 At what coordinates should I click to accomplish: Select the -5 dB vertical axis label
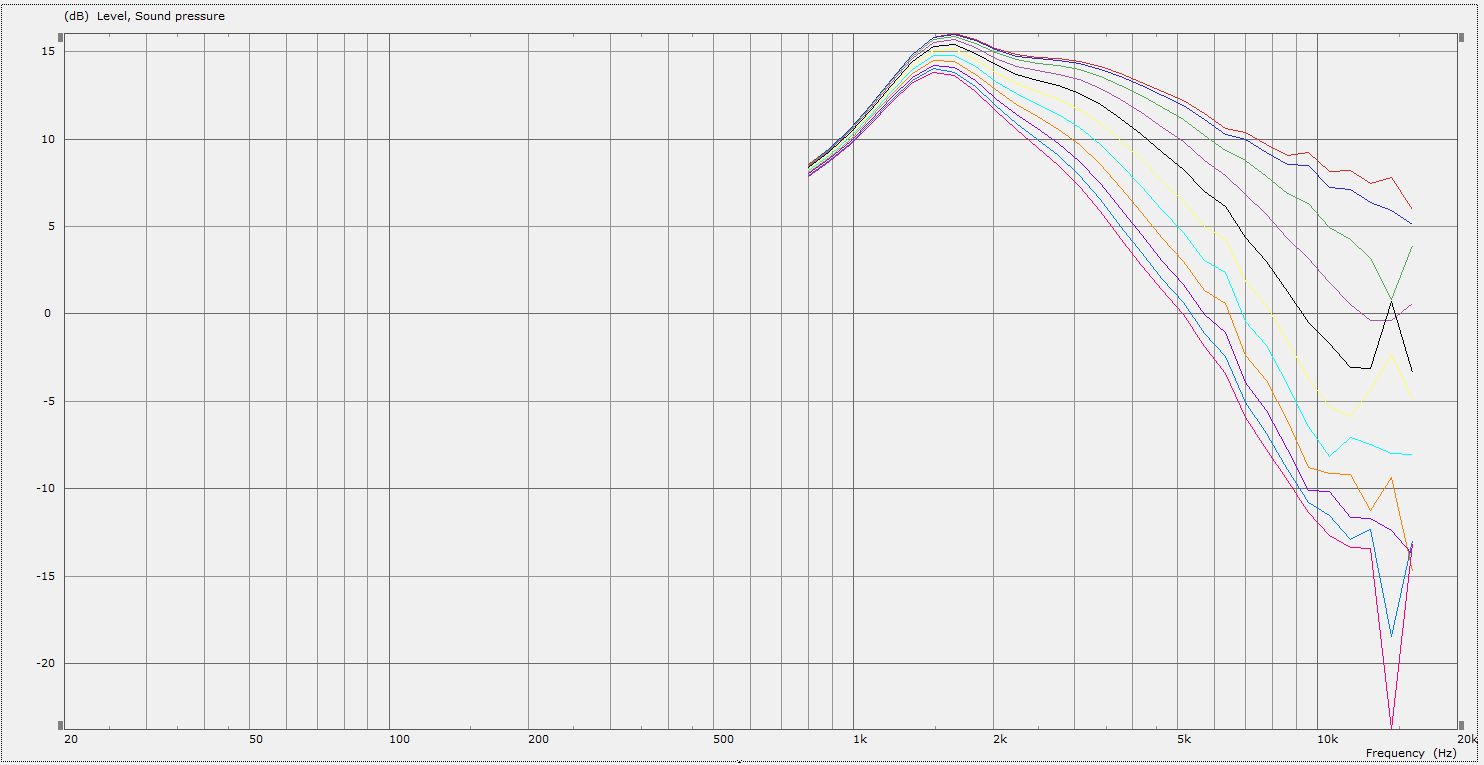pyautogui.click(x=48, y=402)
